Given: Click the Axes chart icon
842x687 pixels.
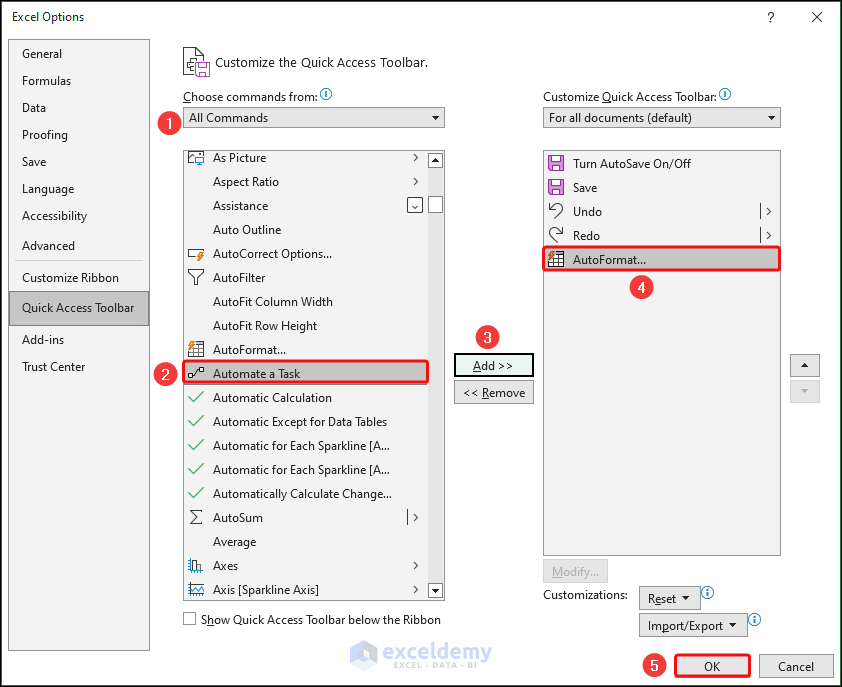Looking at the screenshot, I should coord(196,566).
